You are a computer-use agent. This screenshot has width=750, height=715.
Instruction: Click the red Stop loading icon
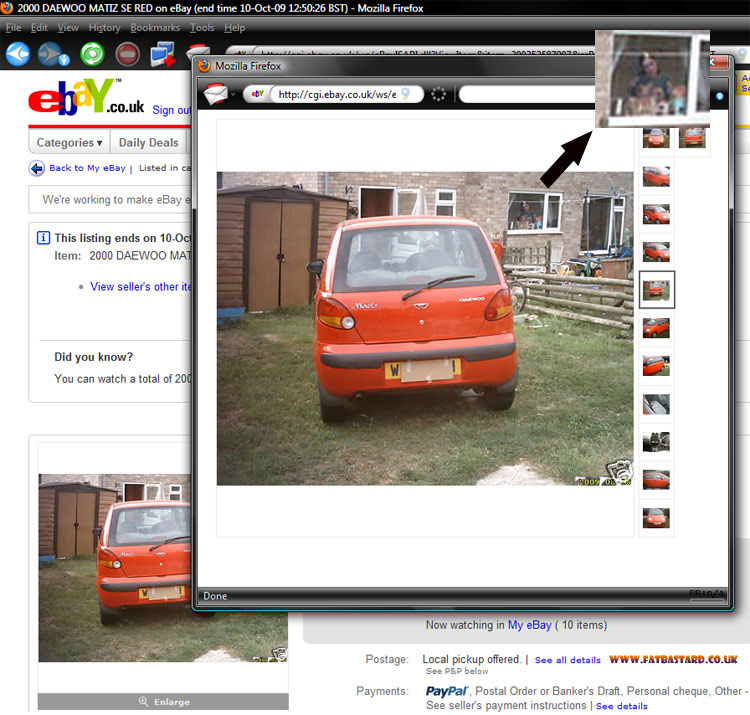coord(127,54)
